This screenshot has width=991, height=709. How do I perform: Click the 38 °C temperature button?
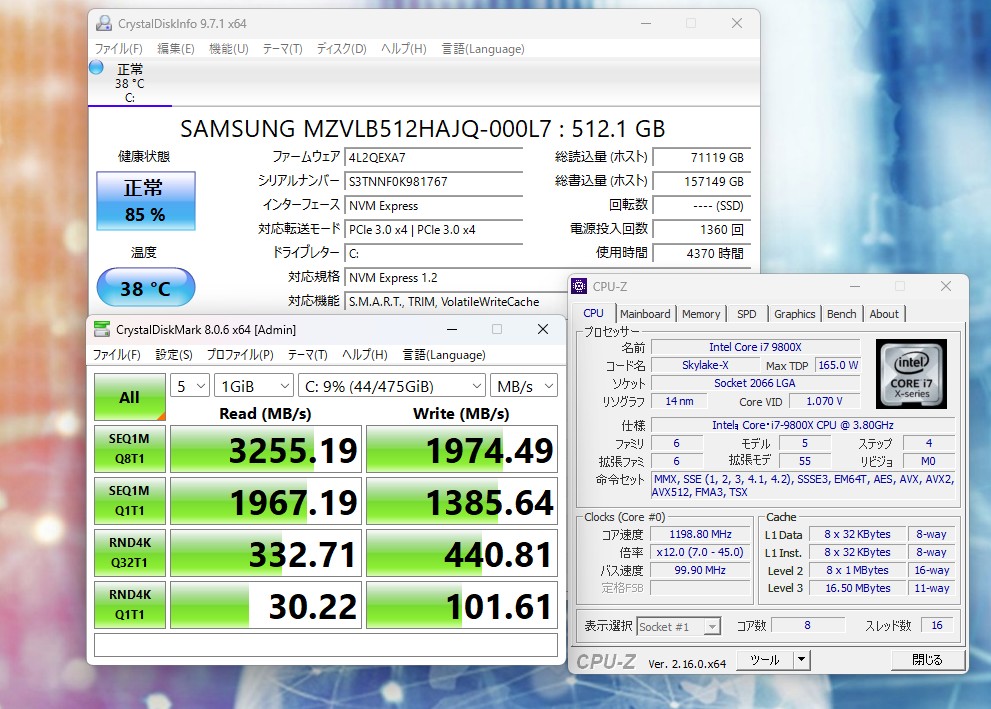click(x=145, y=288)
